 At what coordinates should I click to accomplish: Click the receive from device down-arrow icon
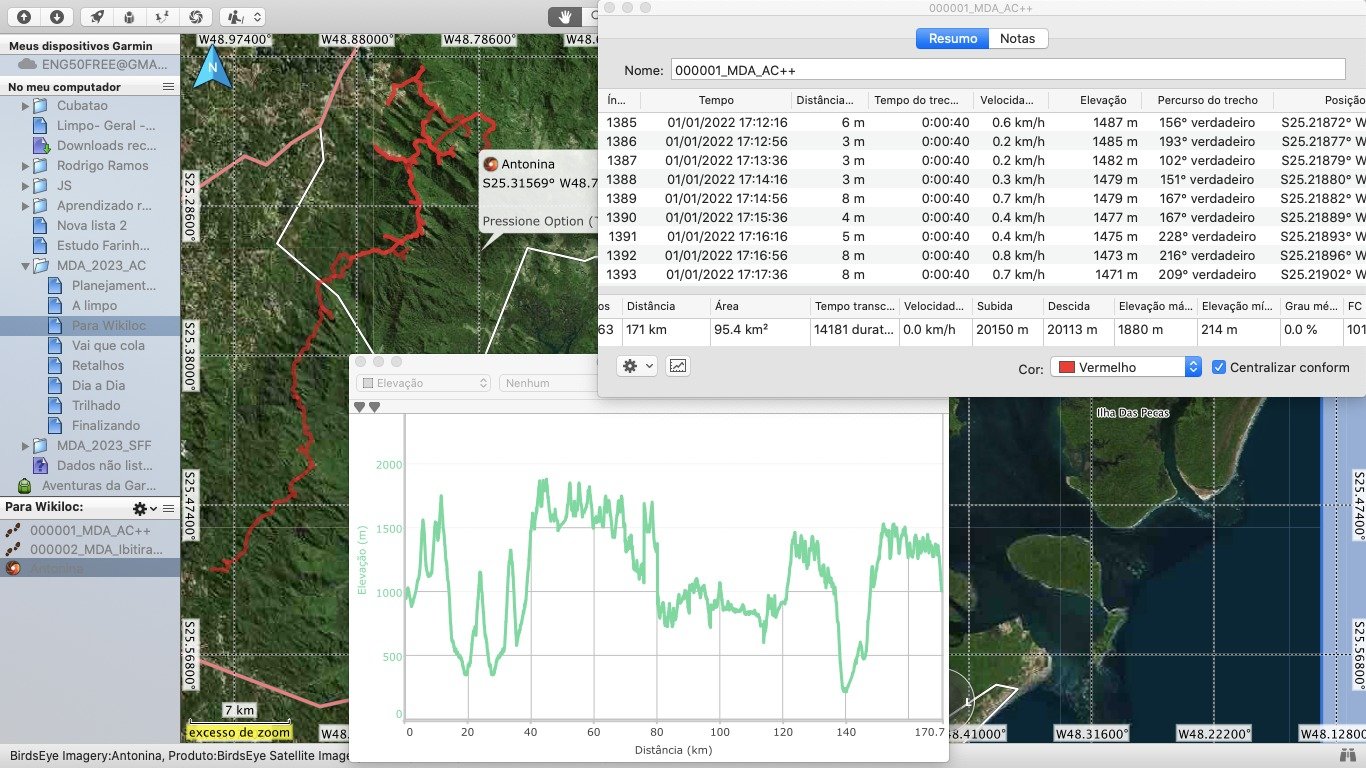click(x=57, y=17)
